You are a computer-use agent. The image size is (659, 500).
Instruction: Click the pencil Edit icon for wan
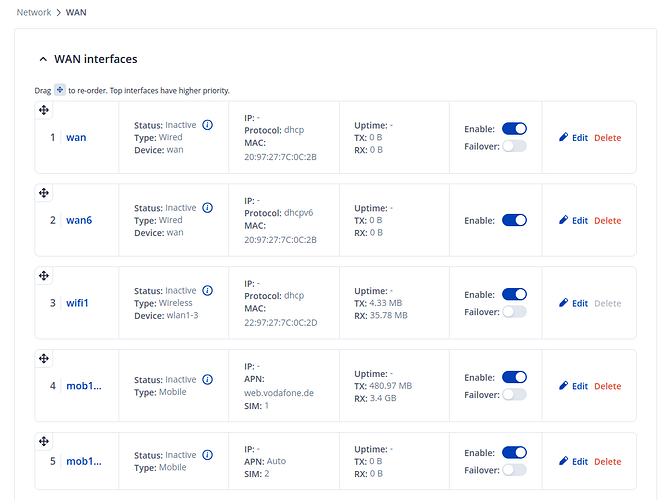[563, 137]
